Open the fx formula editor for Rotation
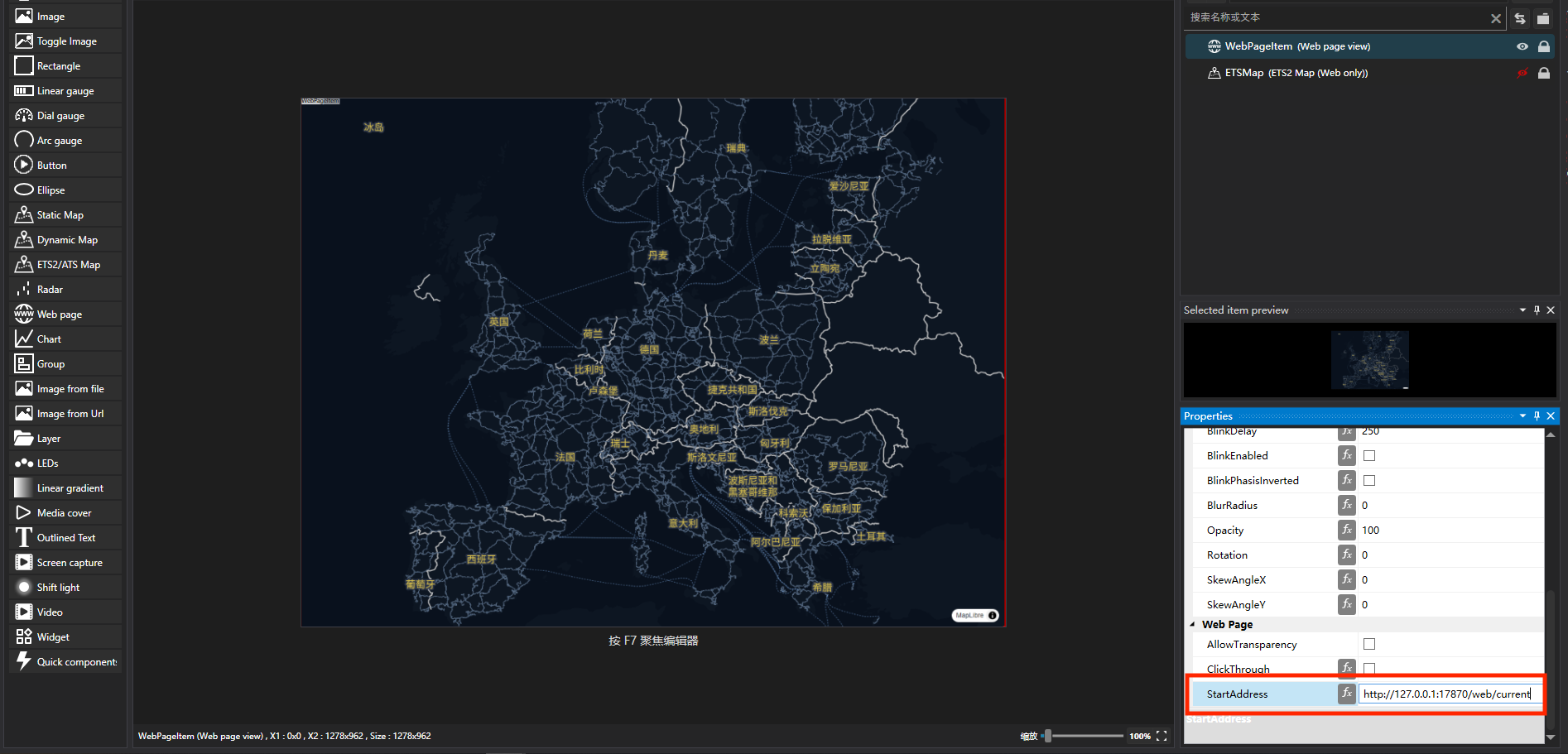This screenshot has height=754, width=1568. pos(1347,555)
